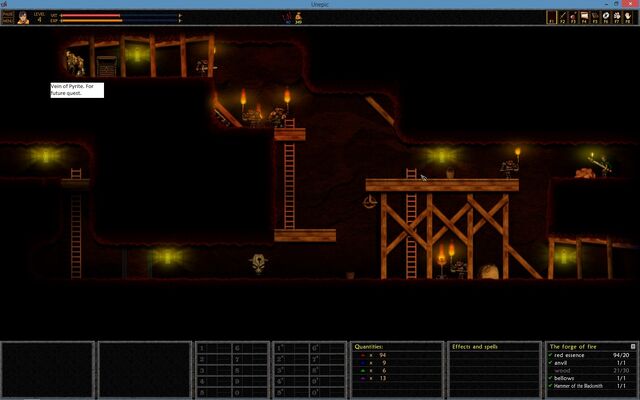Click the tribal mask statue on the floor
This screenshot has height=400, width=640.
point(258,264)
